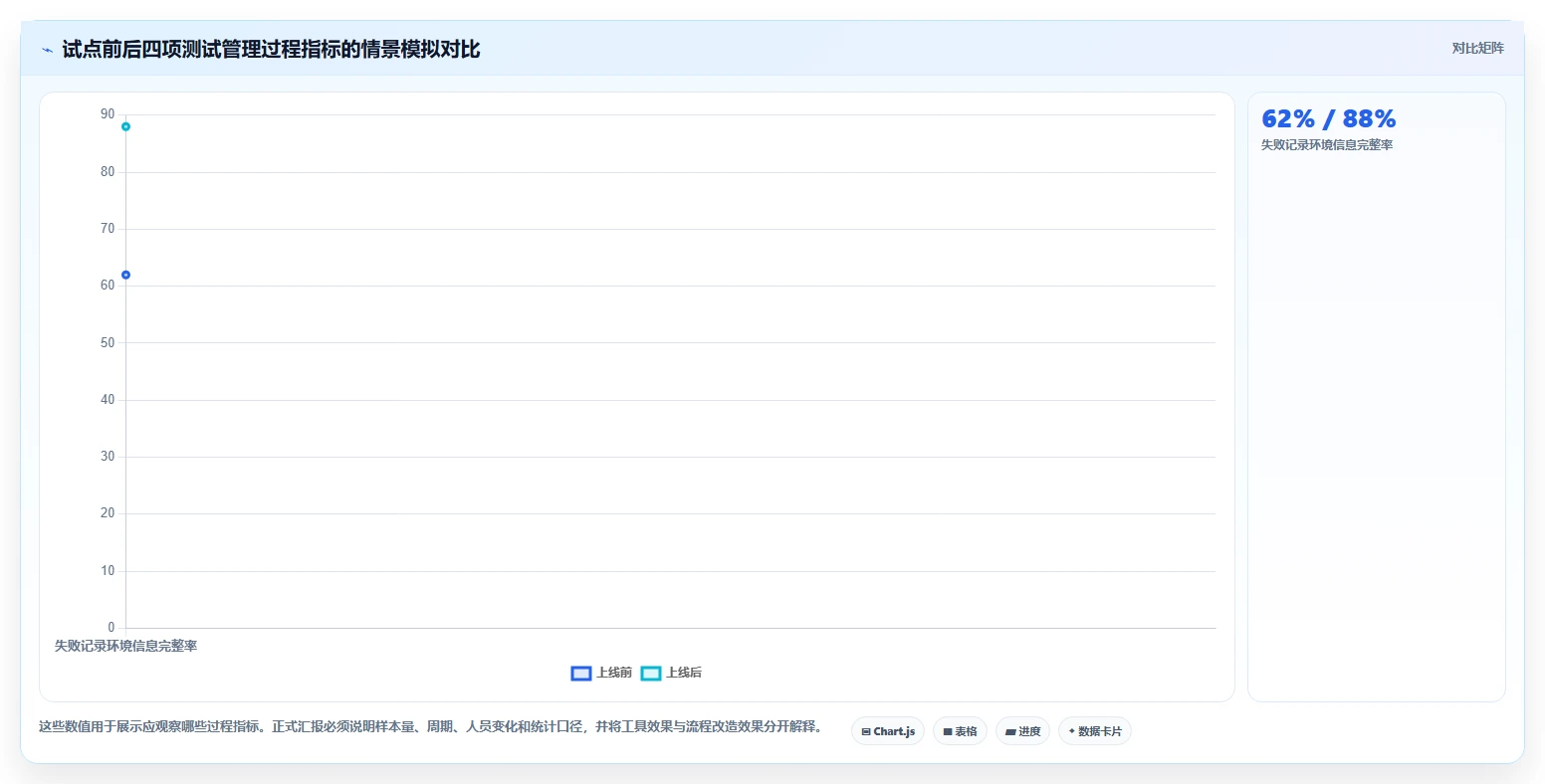The width and height of the screenshot is (1545, 784).
Task: Toggle the 上线后 legend entry
Action: 671,673
